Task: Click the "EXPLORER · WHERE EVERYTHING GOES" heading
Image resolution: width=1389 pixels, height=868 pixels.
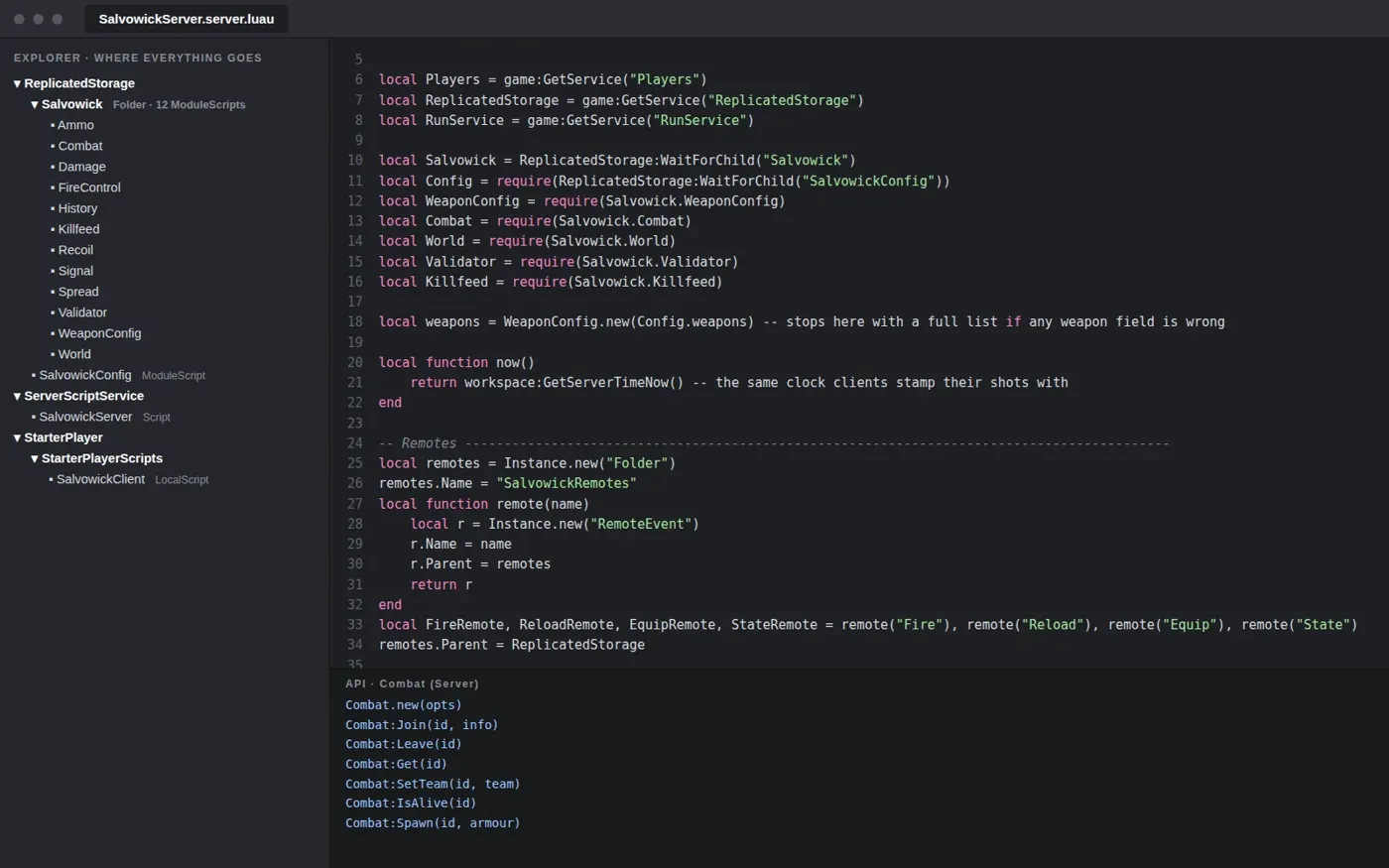Action: click(138, 58)
